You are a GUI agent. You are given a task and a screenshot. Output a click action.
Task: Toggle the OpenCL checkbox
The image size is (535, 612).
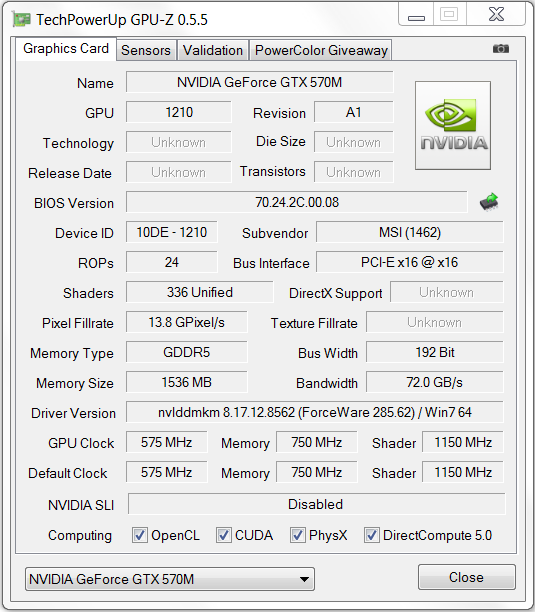pyautogui.click(x=140, y=535)
